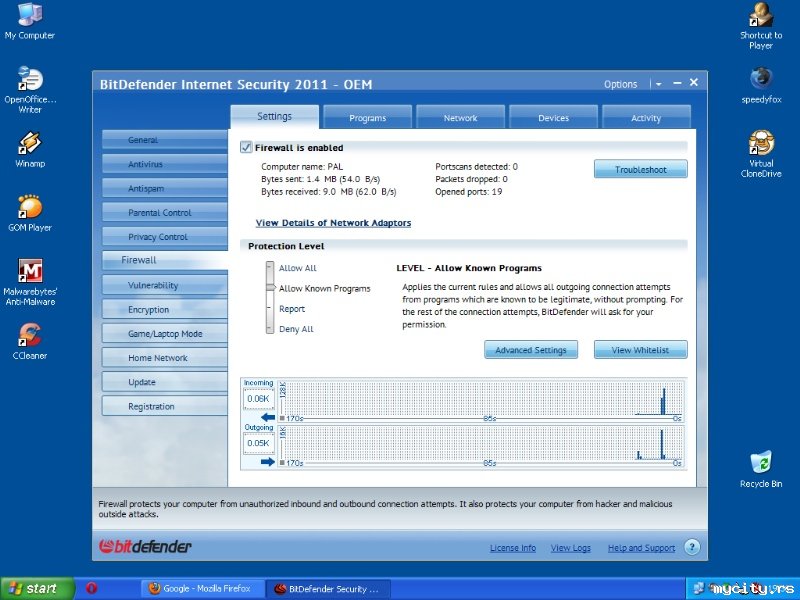Viewport: 800px width, 600px height.
Task: Click the outgoing 0.05K rate box
Action: (x=258, y=443)
